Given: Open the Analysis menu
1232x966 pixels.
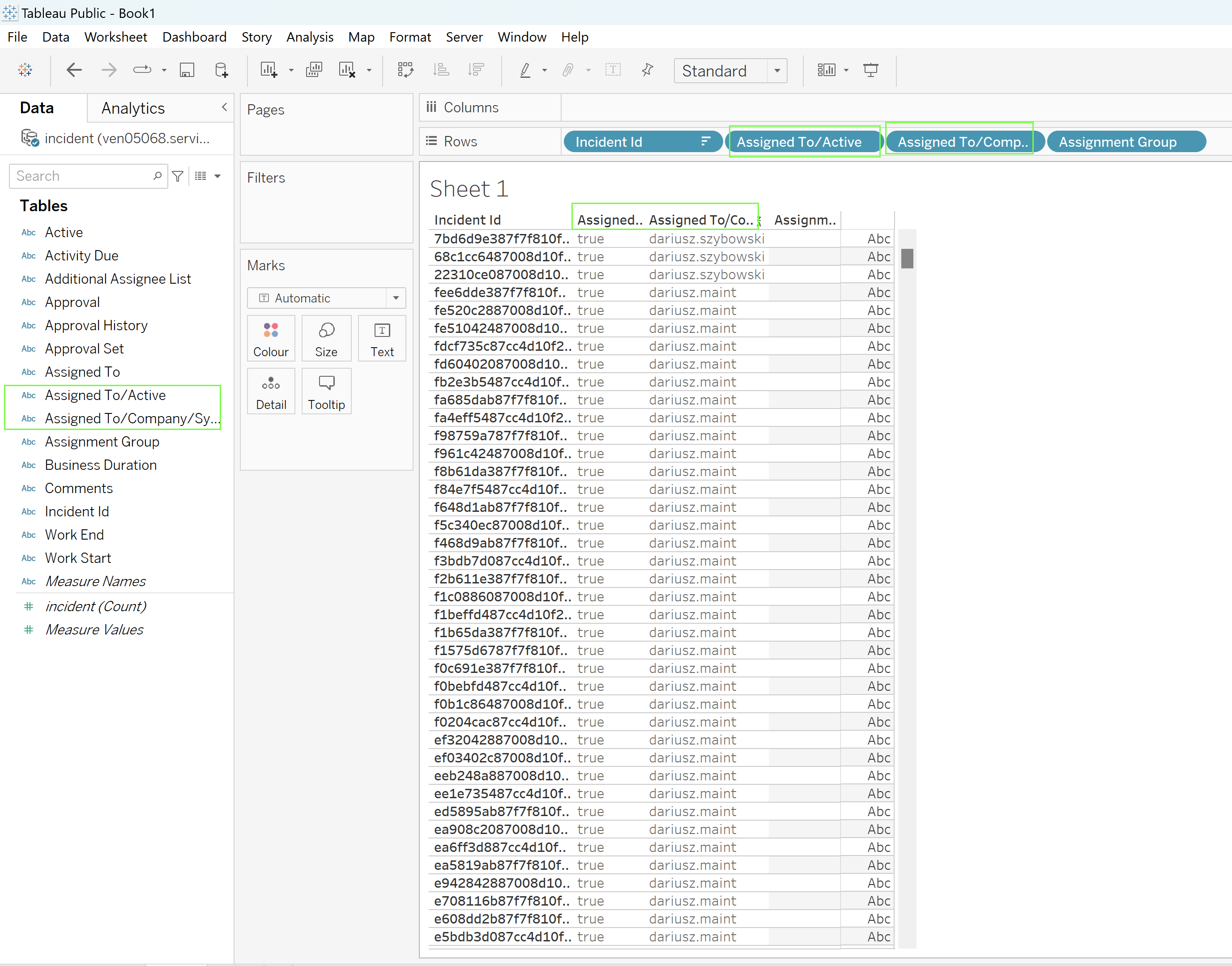Looking at the screenshot, I should (309, 37).
